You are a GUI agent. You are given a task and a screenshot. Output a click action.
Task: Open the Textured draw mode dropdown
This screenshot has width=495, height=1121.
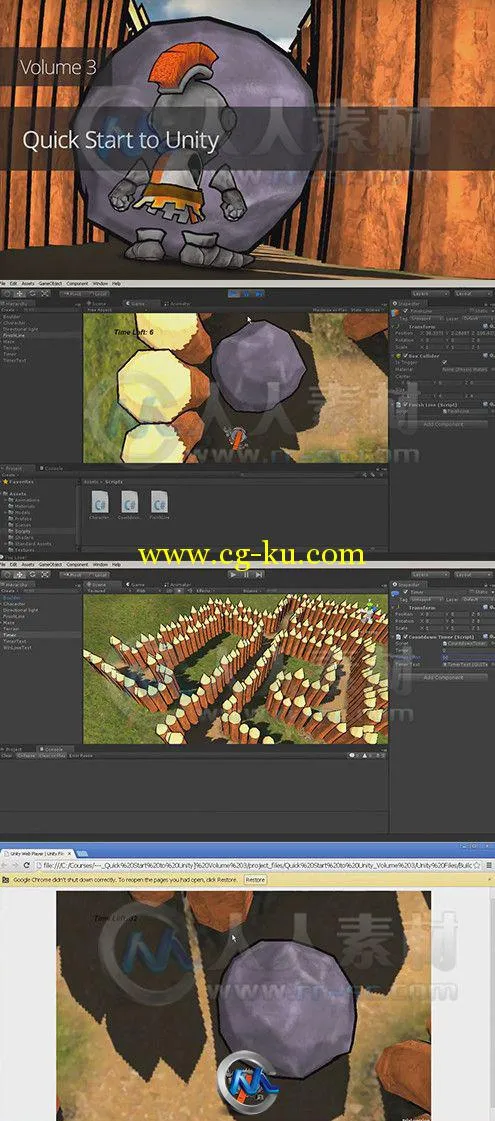tap(107, 591)
